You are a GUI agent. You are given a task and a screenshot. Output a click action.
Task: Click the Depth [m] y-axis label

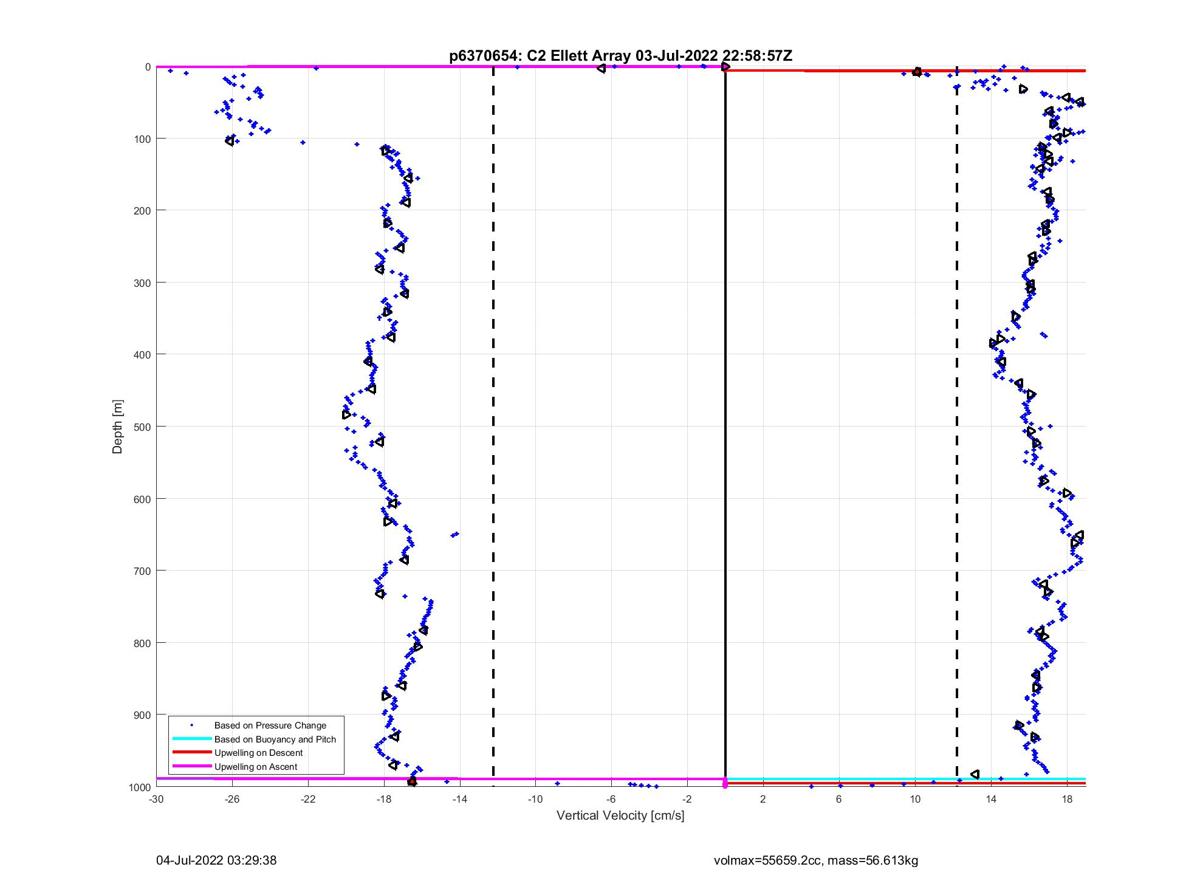(x=118, y=427)
